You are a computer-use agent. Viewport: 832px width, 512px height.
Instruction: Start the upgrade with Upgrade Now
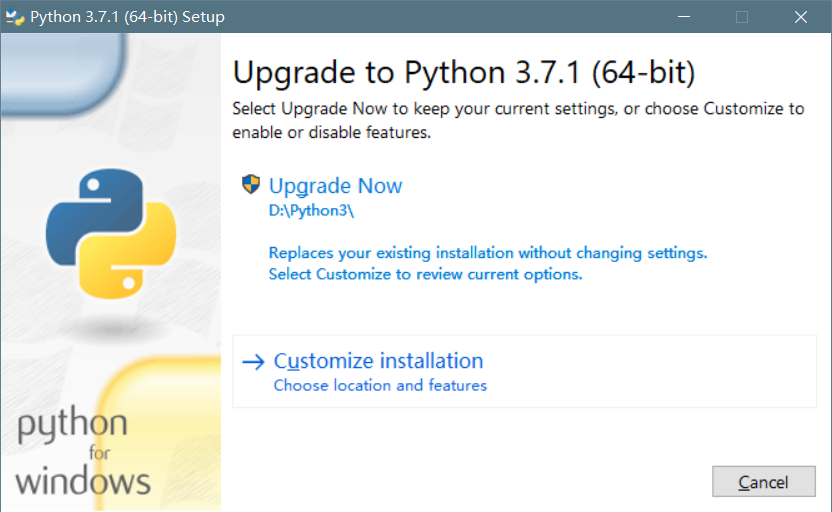[335, 186]
